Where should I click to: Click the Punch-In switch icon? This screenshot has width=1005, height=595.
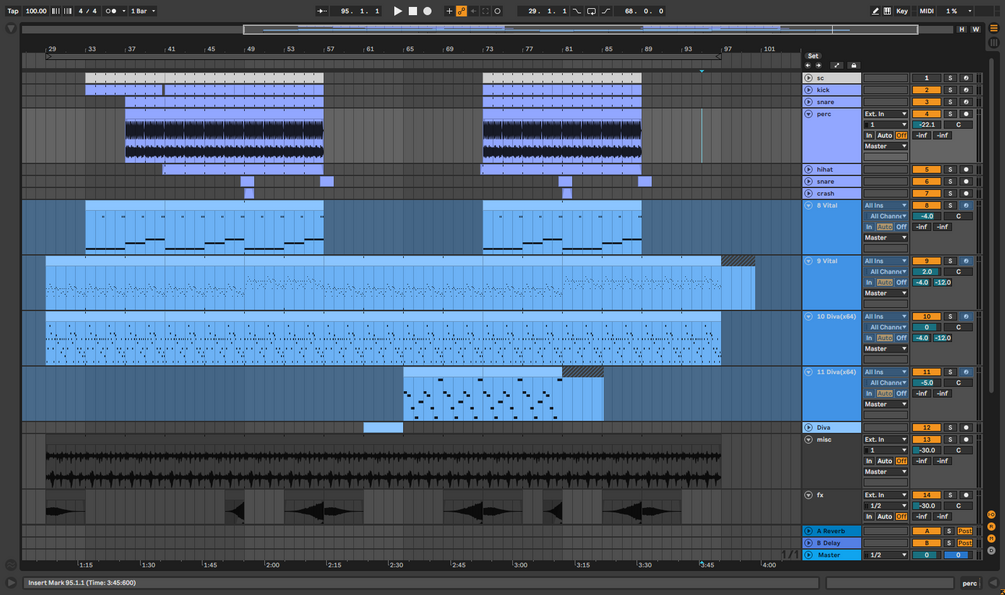(x=577, y=11)
